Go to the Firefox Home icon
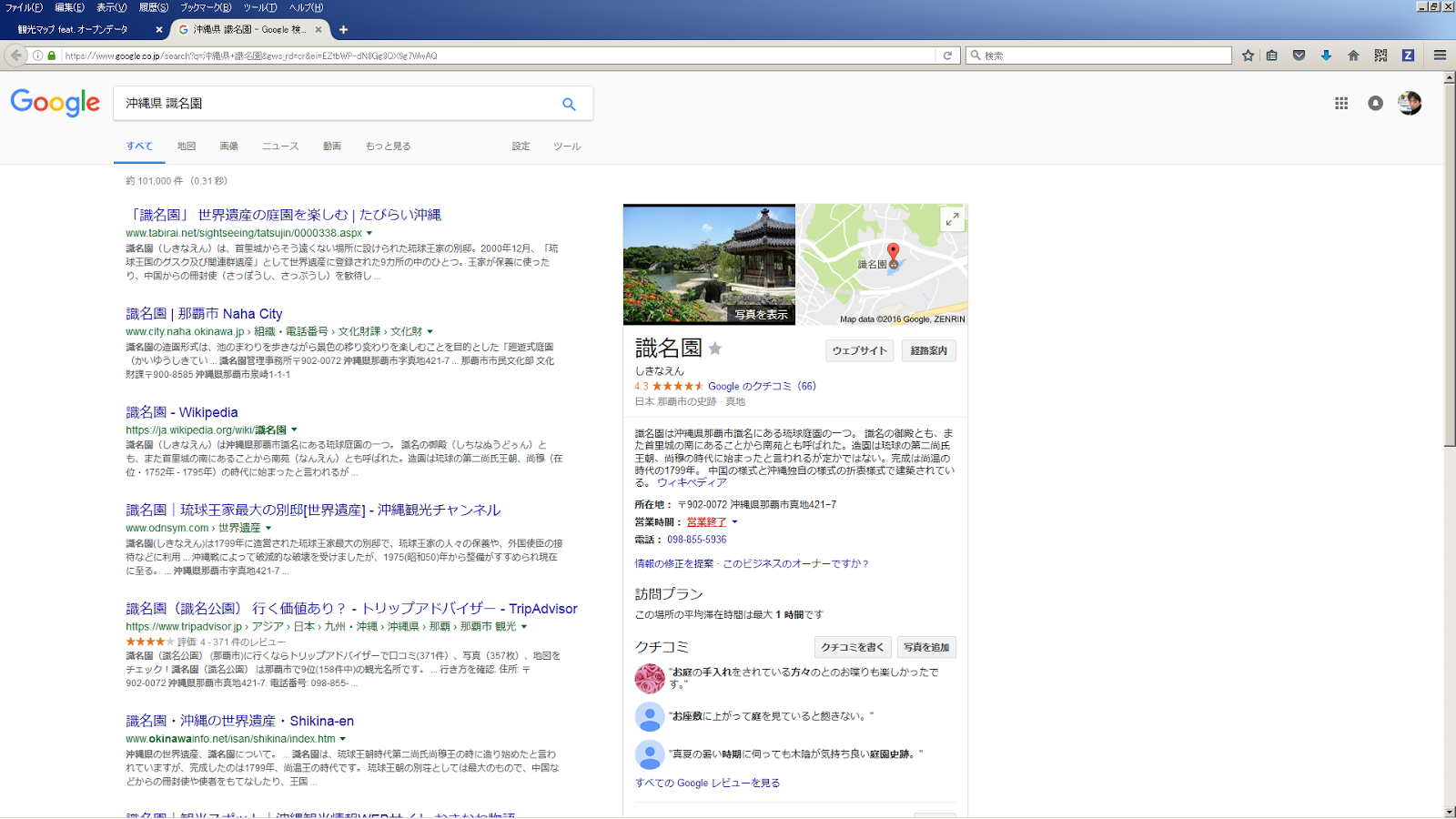Image resolution: width=1456 pixels, height=819 pixels. click(x=1353, y=56)
